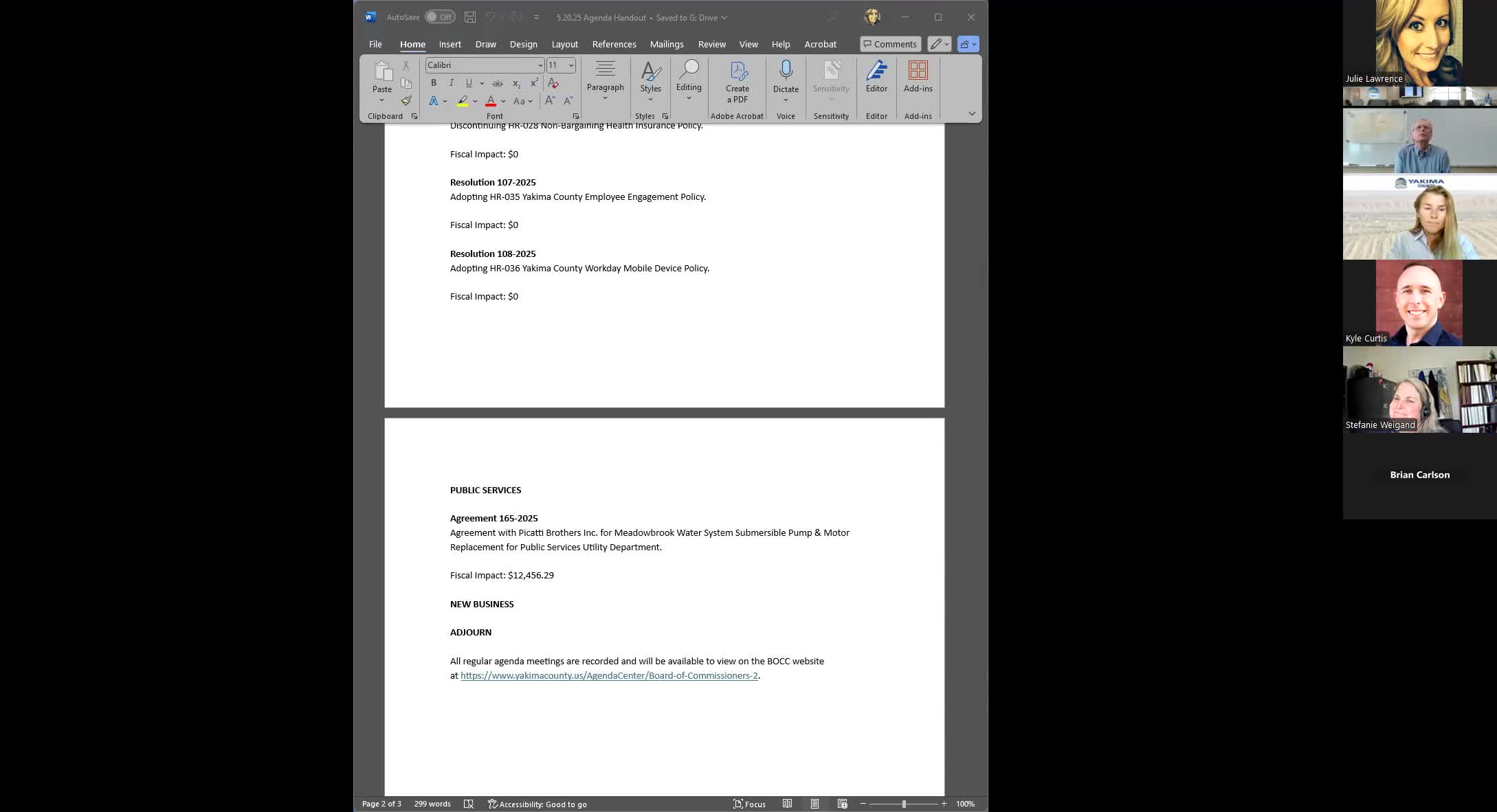The height and width of the screenshot is (812, 1497).
Task: Click the Dictate microphone icon
Action: [x=786, y=71]
